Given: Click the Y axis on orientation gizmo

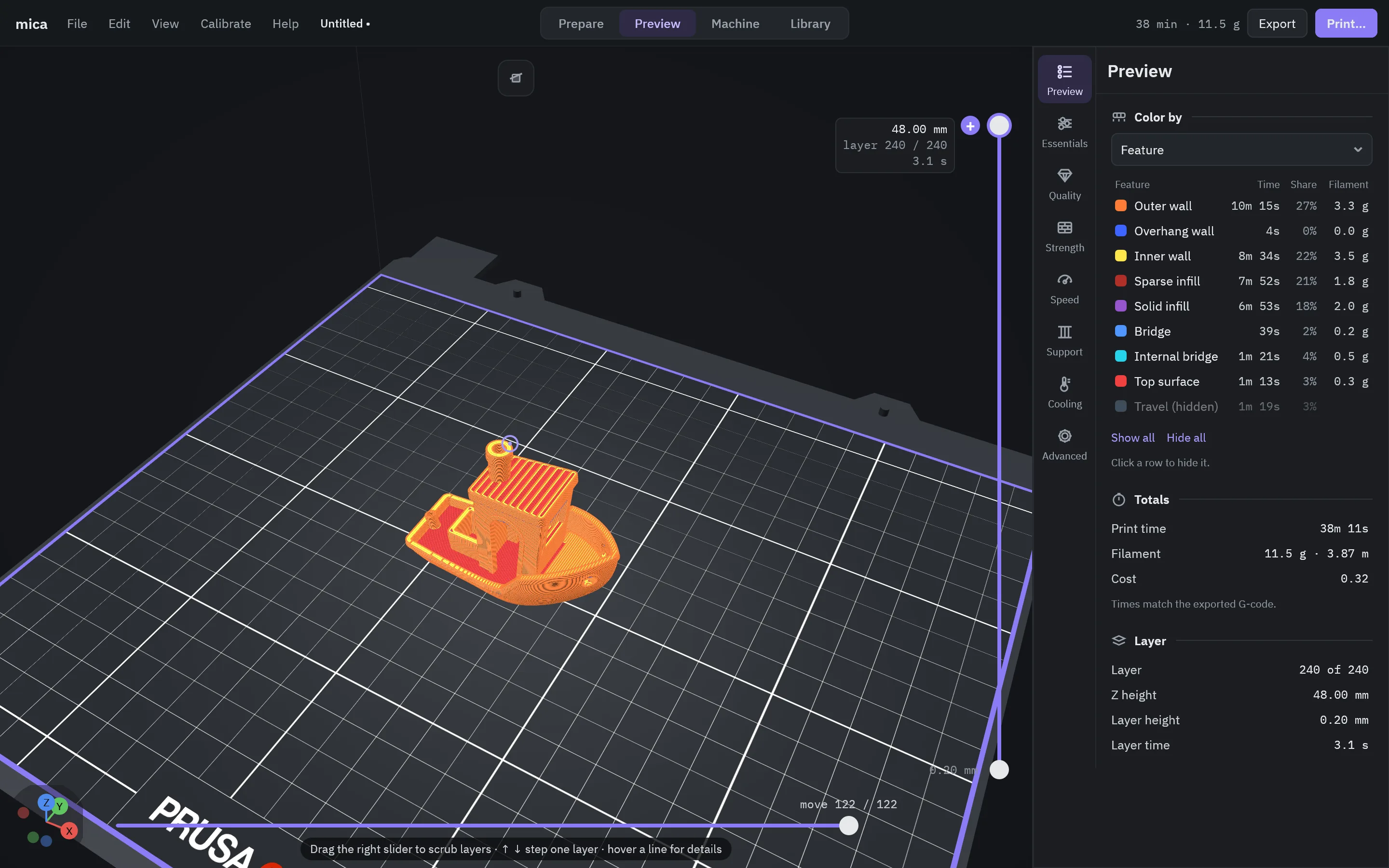Looking at the screenshot, I should [x=59, y=806].
